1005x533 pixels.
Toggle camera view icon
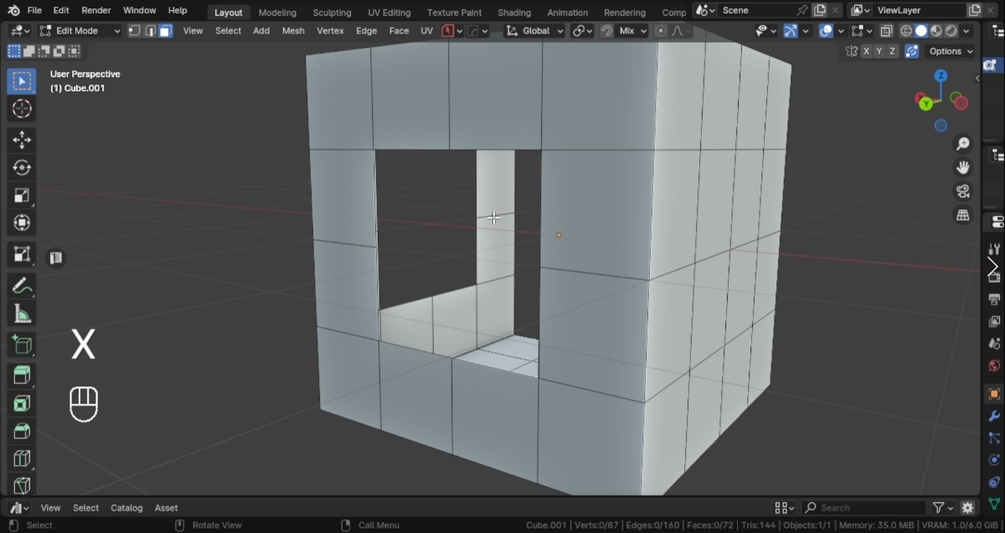pos(963,191)
